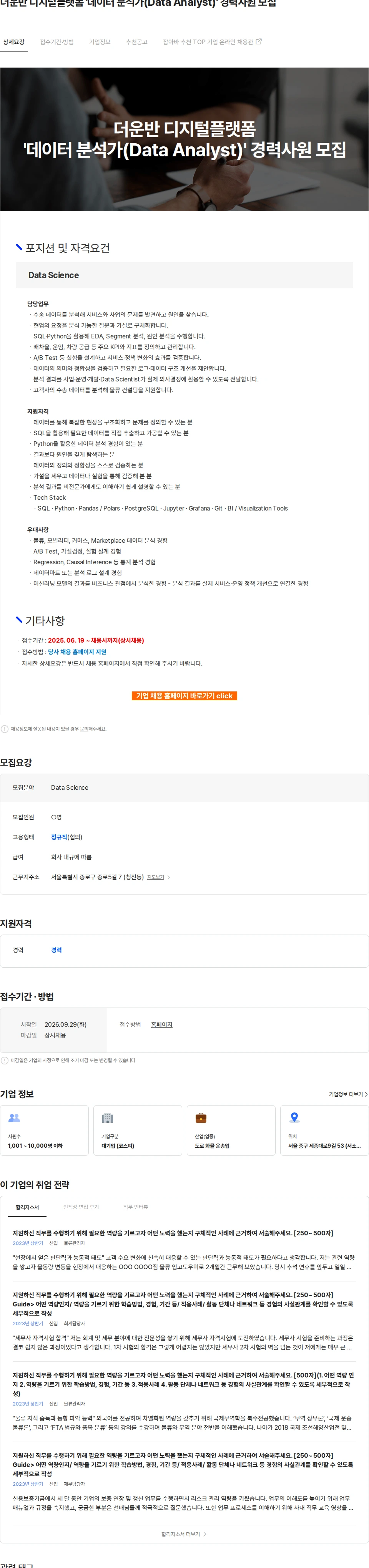Open the 기업정보 tab

100,42
